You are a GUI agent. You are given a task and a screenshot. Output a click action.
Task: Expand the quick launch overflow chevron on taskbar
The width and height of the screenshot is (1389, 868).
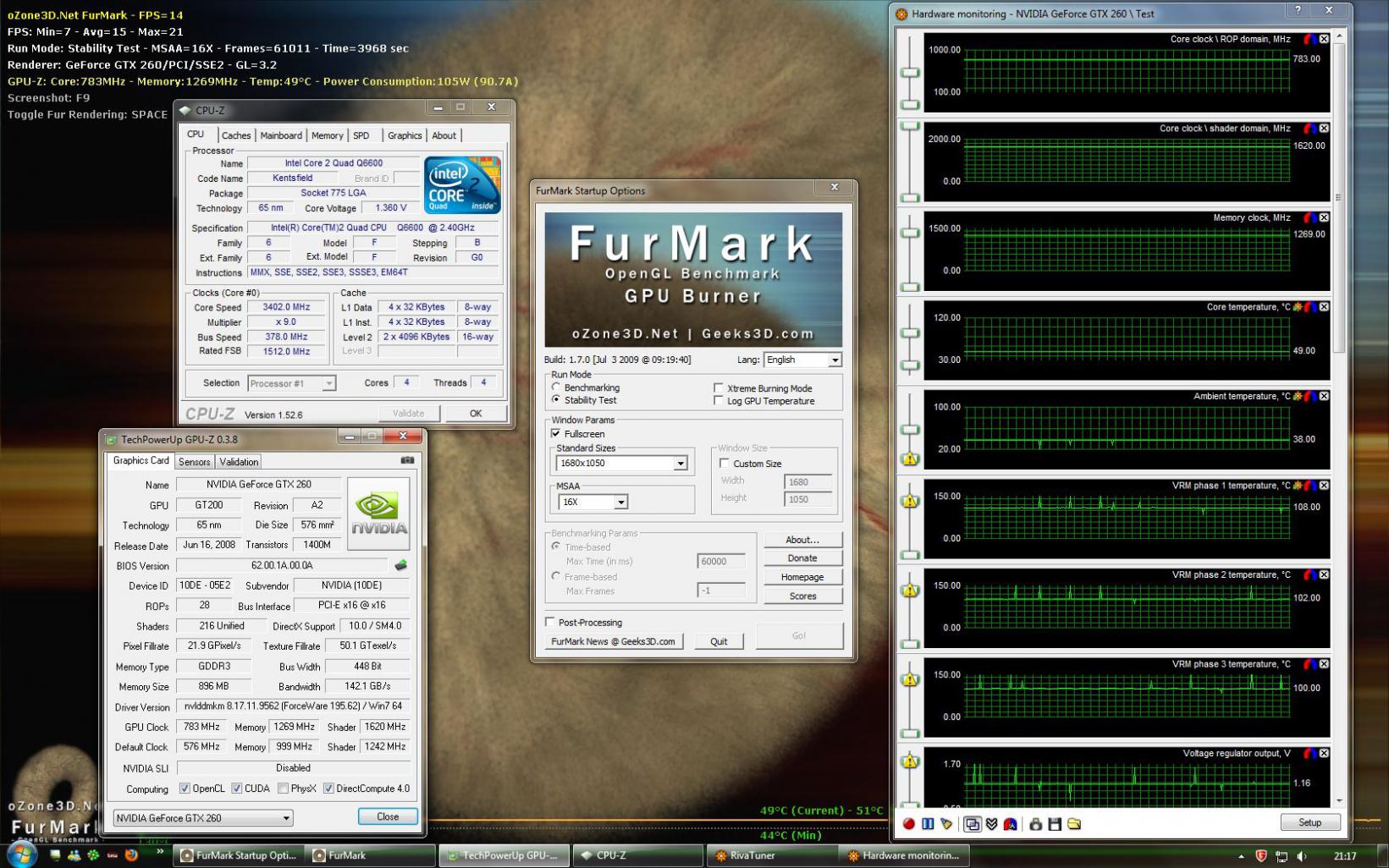159,852
